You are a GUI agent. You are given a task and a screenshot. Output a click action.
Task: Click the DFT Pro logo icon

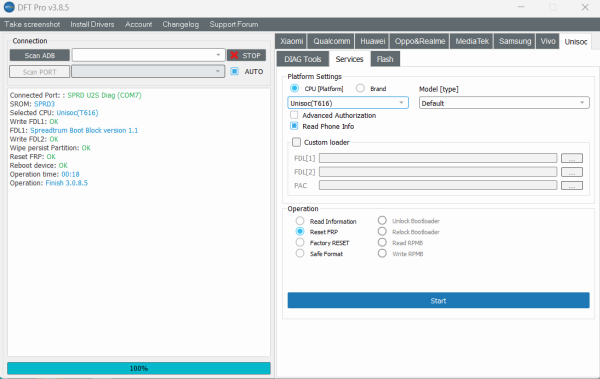click(9, 7)
